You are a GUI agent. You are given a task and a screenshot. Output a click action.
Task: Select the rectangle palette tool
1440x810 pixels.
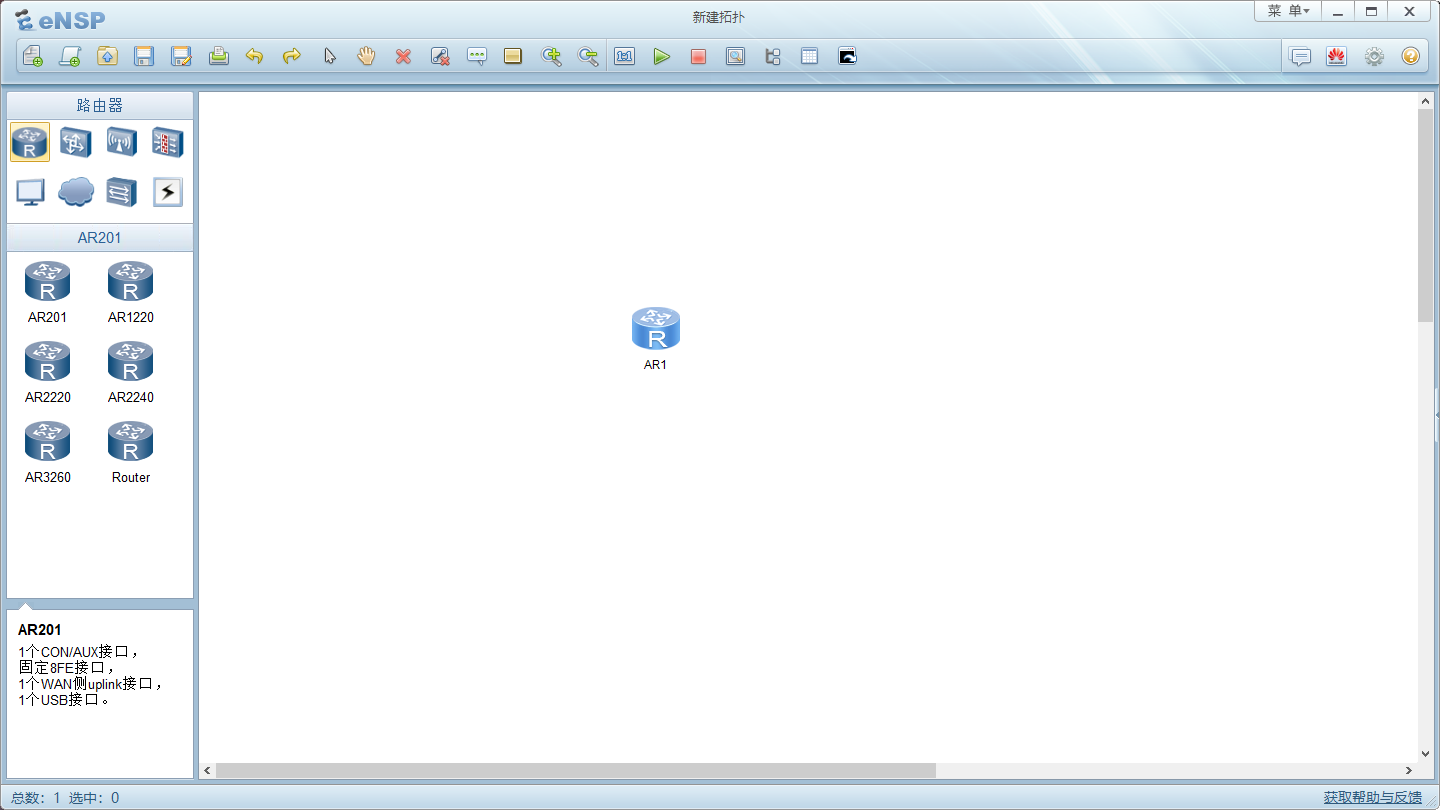coord(513,57)
